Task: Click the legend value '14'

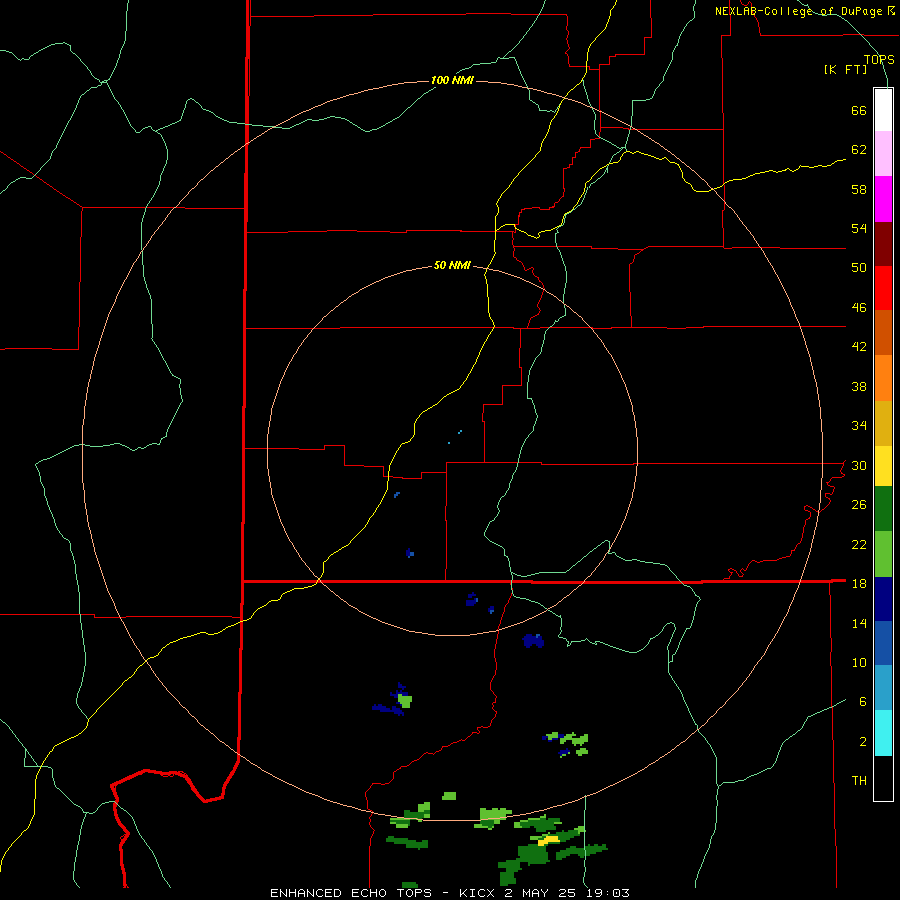Action: click(x=859, y=623)
